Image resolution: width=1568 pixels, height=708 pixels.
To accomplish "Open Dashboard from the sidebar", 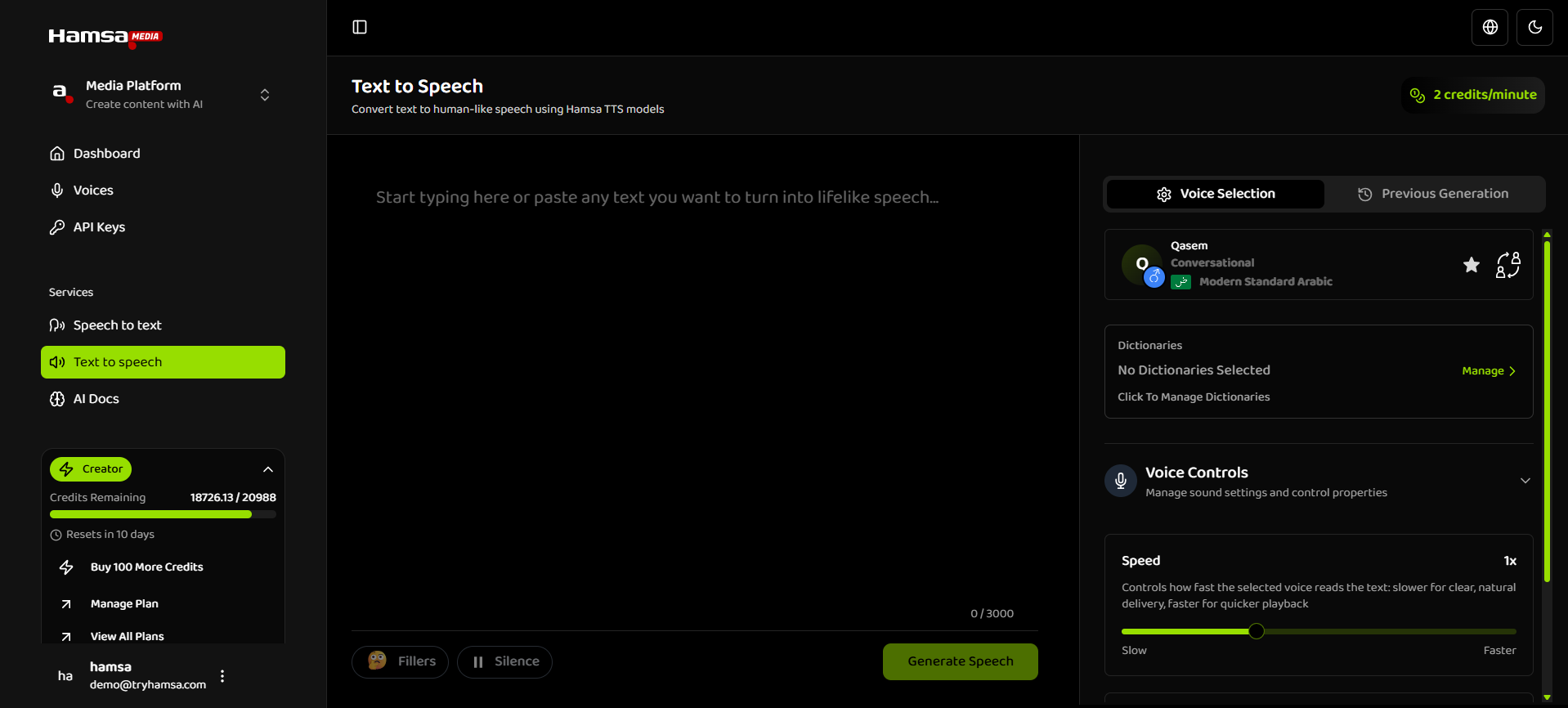I will (x=163, y=154).
